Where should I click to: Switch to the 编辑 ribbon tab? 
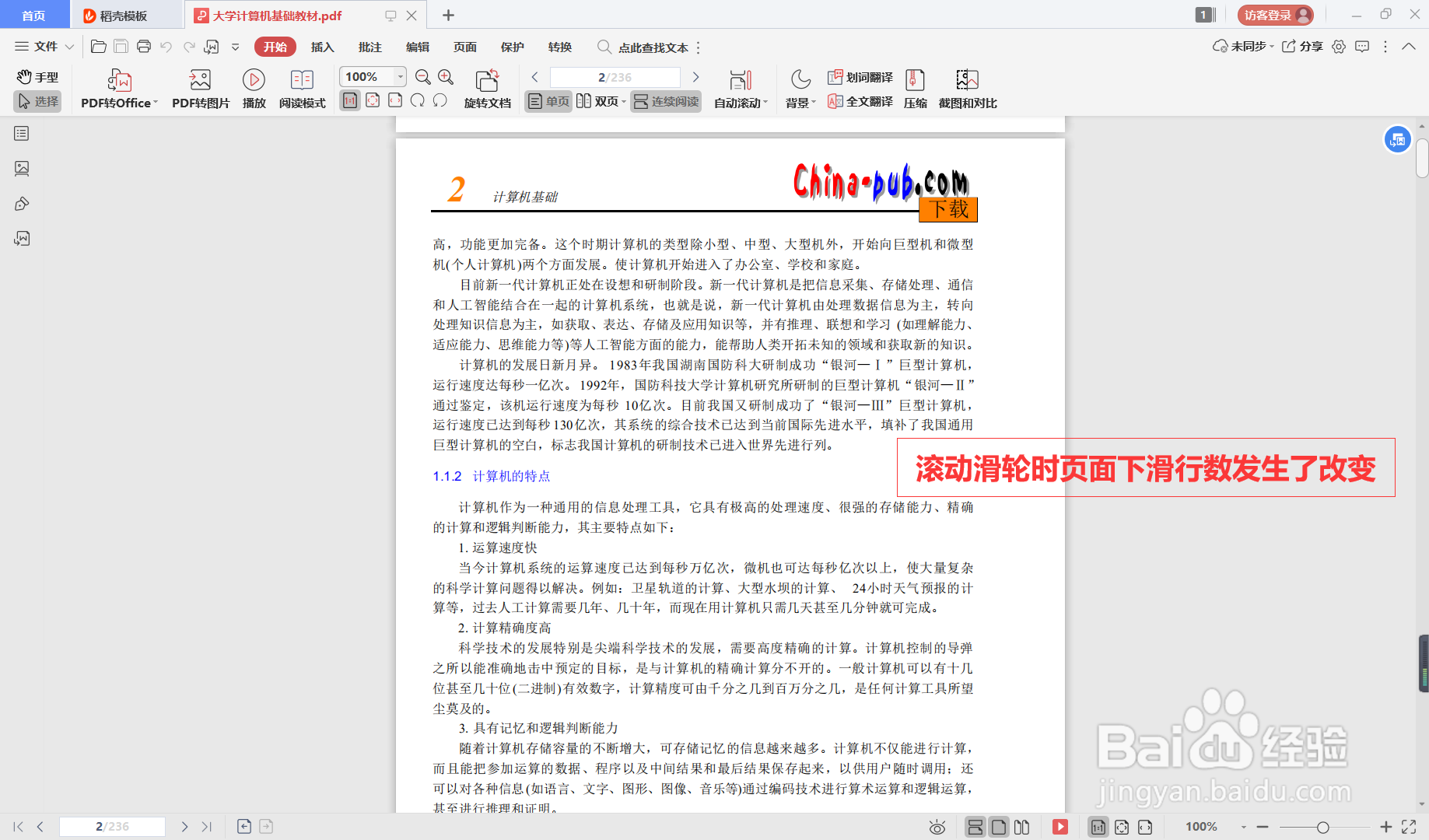pyautogui.click(x=417, y=47)
